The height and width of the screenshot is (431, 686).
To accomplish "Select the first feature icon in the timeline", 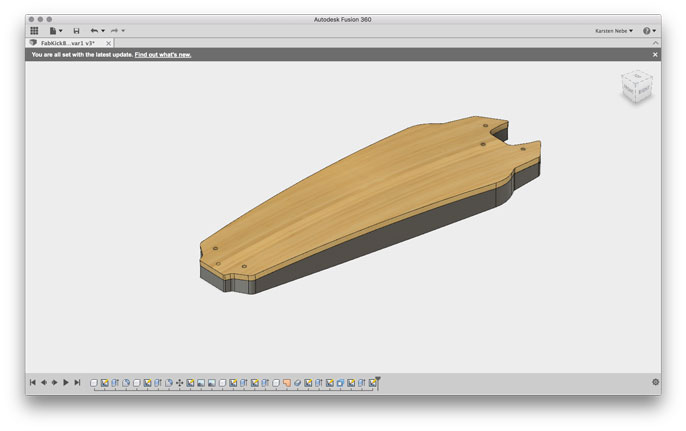I will tap(94, 383).
